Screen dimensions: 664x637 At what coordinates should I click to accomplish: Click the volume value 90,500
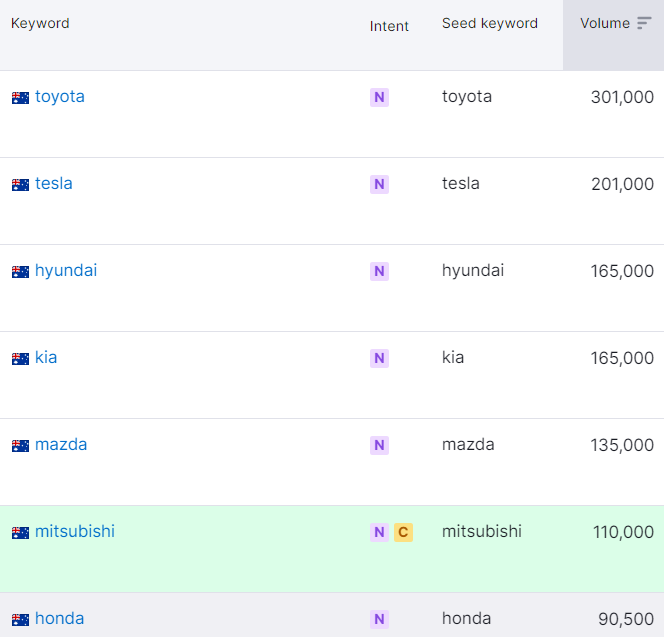point(626,619)
